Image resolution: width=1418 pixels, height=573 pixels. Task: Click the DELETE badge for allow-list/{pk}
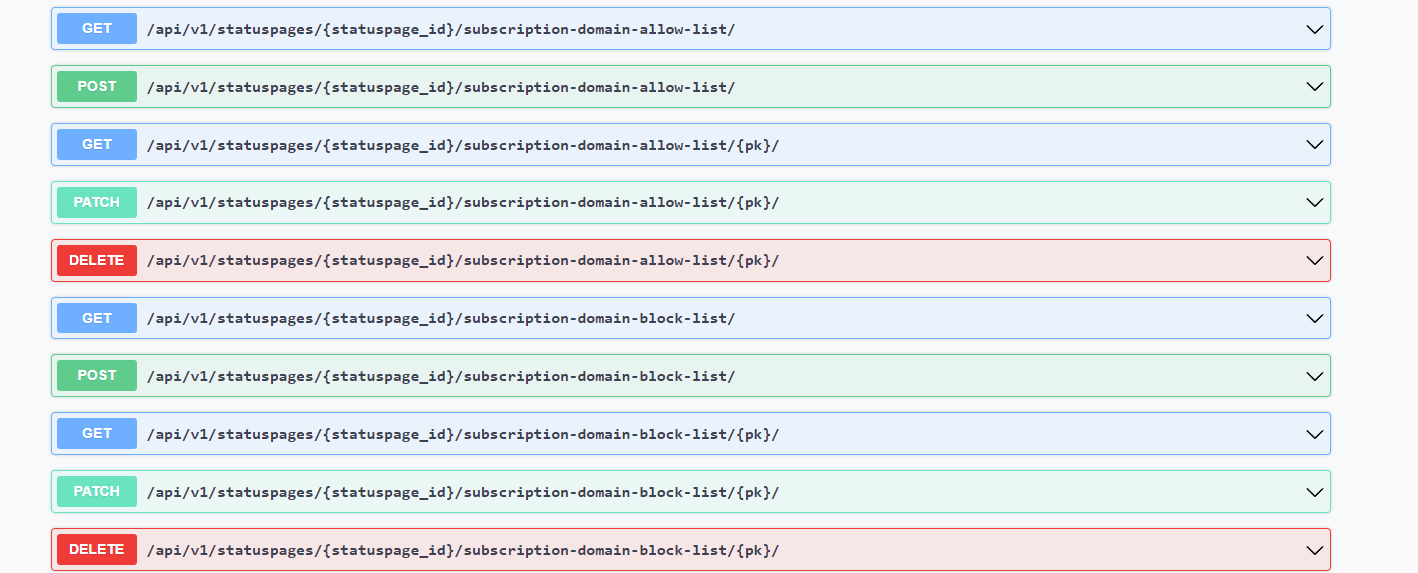[97, 261]
